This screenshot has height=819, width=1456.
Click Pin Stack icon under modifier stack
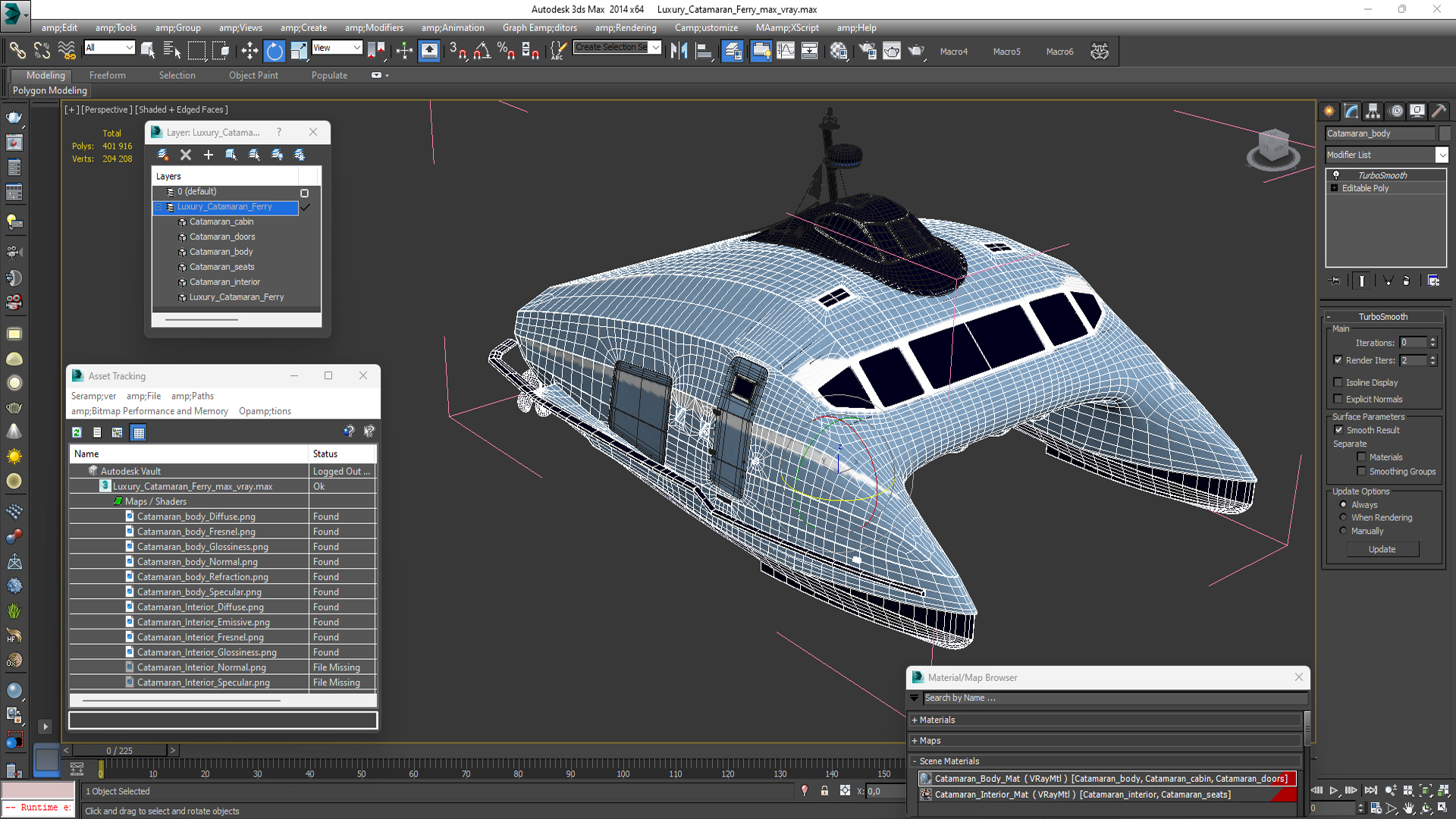[x=1335, y=281]
